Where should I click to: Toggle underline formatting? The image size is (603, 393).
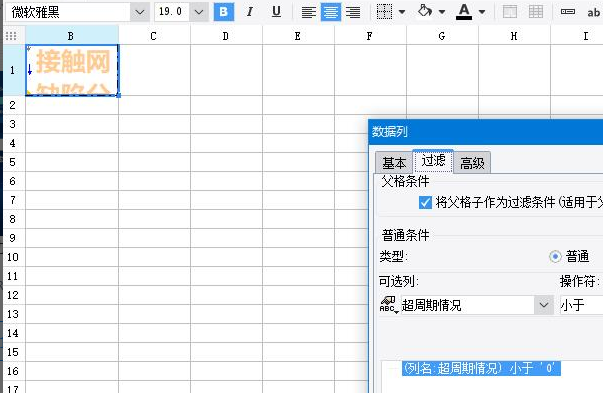click(x=276, y=12)
